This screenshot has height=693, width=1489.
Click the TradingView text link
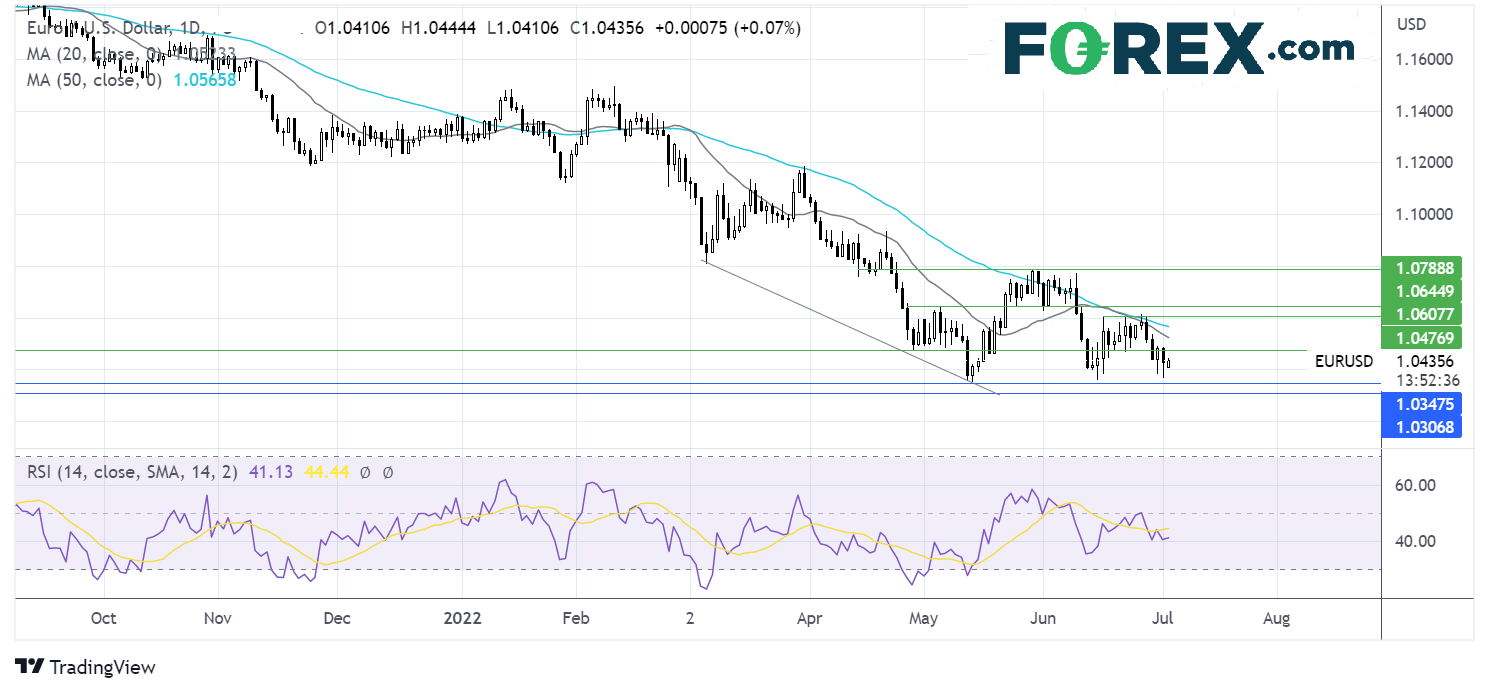click(102, 667)
